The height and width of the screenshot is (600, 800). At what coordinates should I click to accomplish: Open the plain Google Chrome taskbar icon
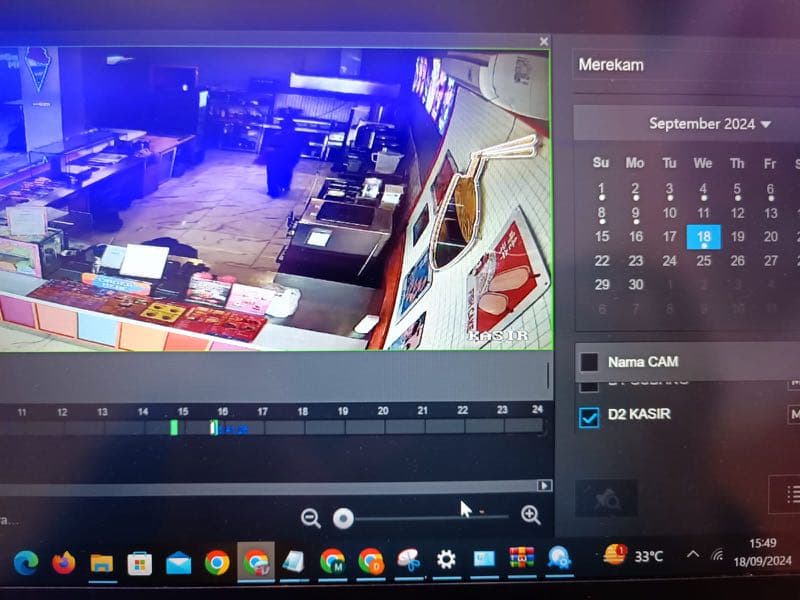(x=217, y=563)
